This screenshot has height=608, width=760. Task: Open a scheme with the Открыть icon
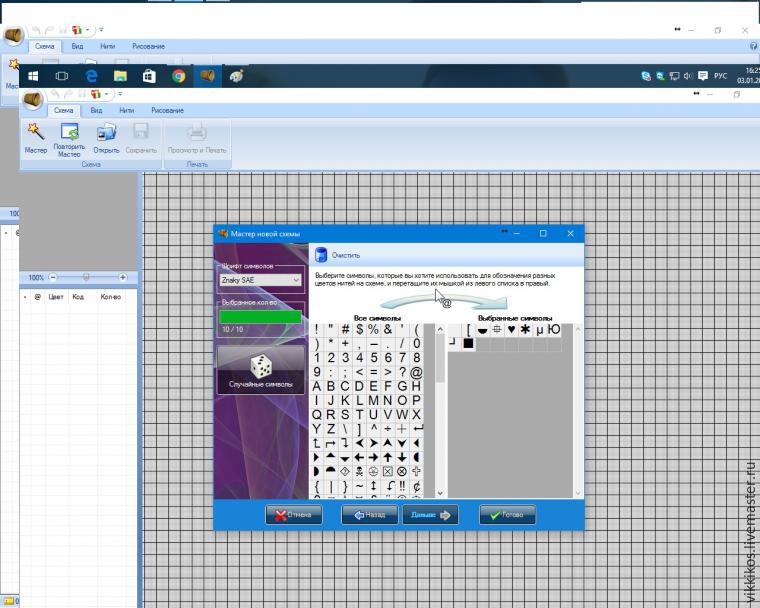coord(106,132)
